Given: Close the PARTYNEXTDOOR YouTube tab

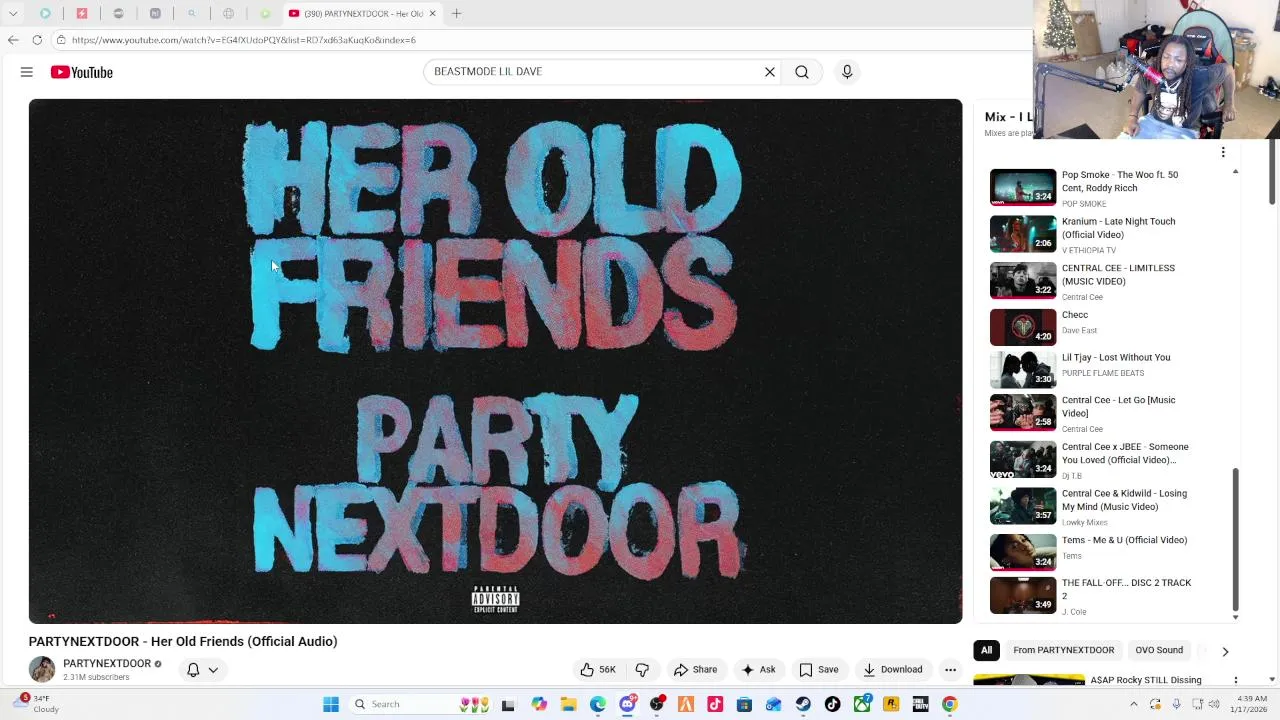Looking at the screenshot, I should click(x=432, y=13).
